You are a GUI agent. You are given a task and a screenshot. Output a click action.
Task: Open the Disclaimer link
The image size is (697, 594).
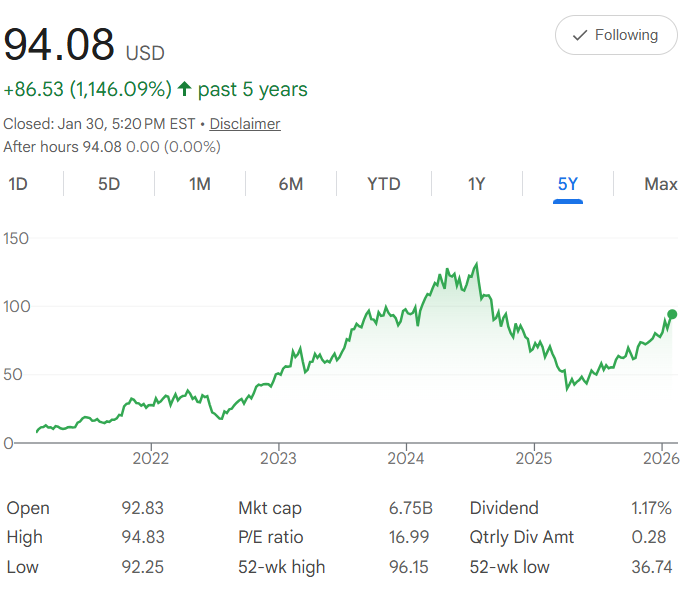click(x=245, y=124)
